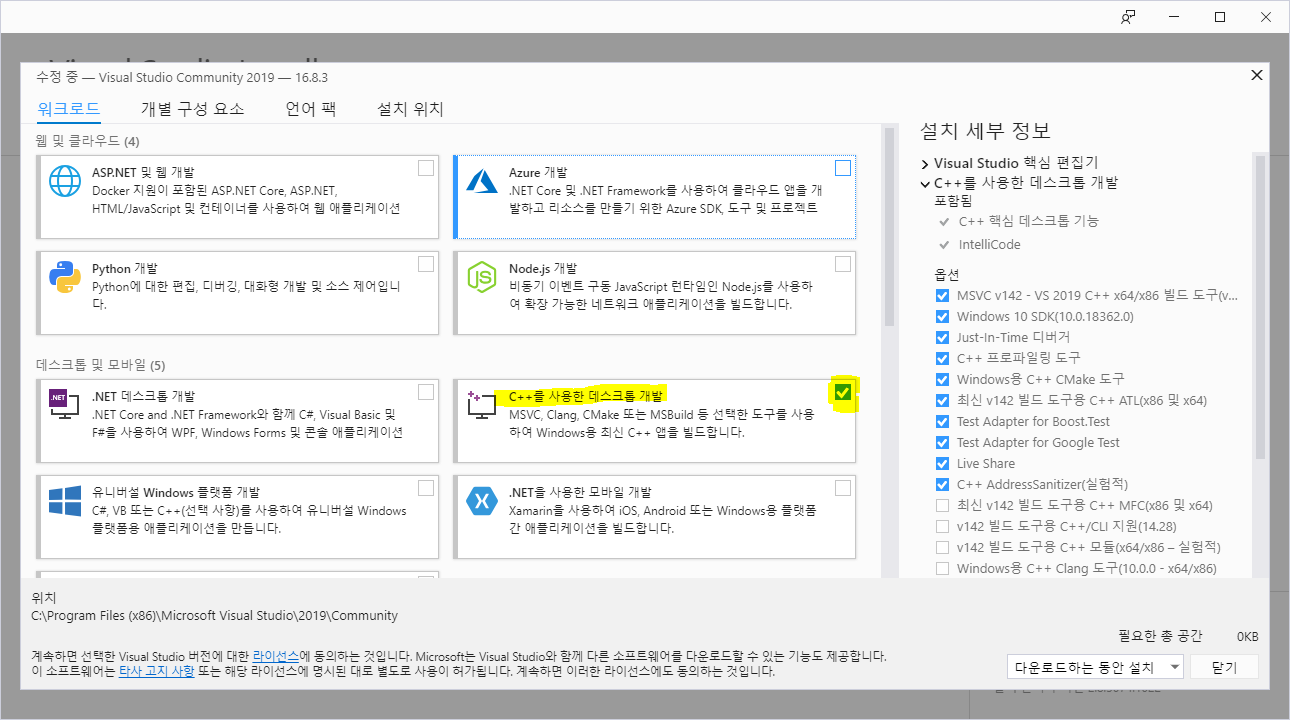The height and width of the screenshot is (720, 1290).
Task: Enable the ASP.NET 및 웹 개발 workload checkbox
Action: (426, 168)
